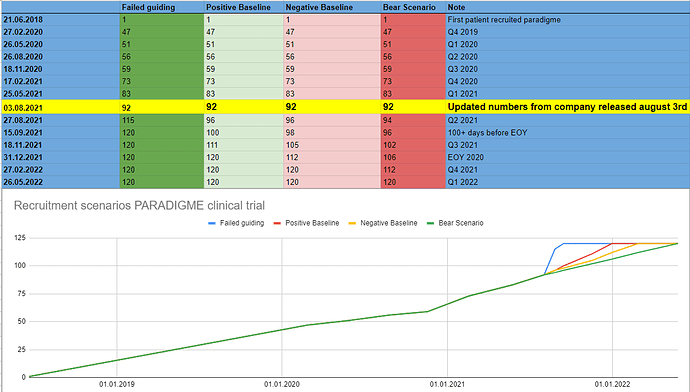The width and height of the screenshot is (690, 392).
Task: Select the Failed guiding column header
Action: 161,7
